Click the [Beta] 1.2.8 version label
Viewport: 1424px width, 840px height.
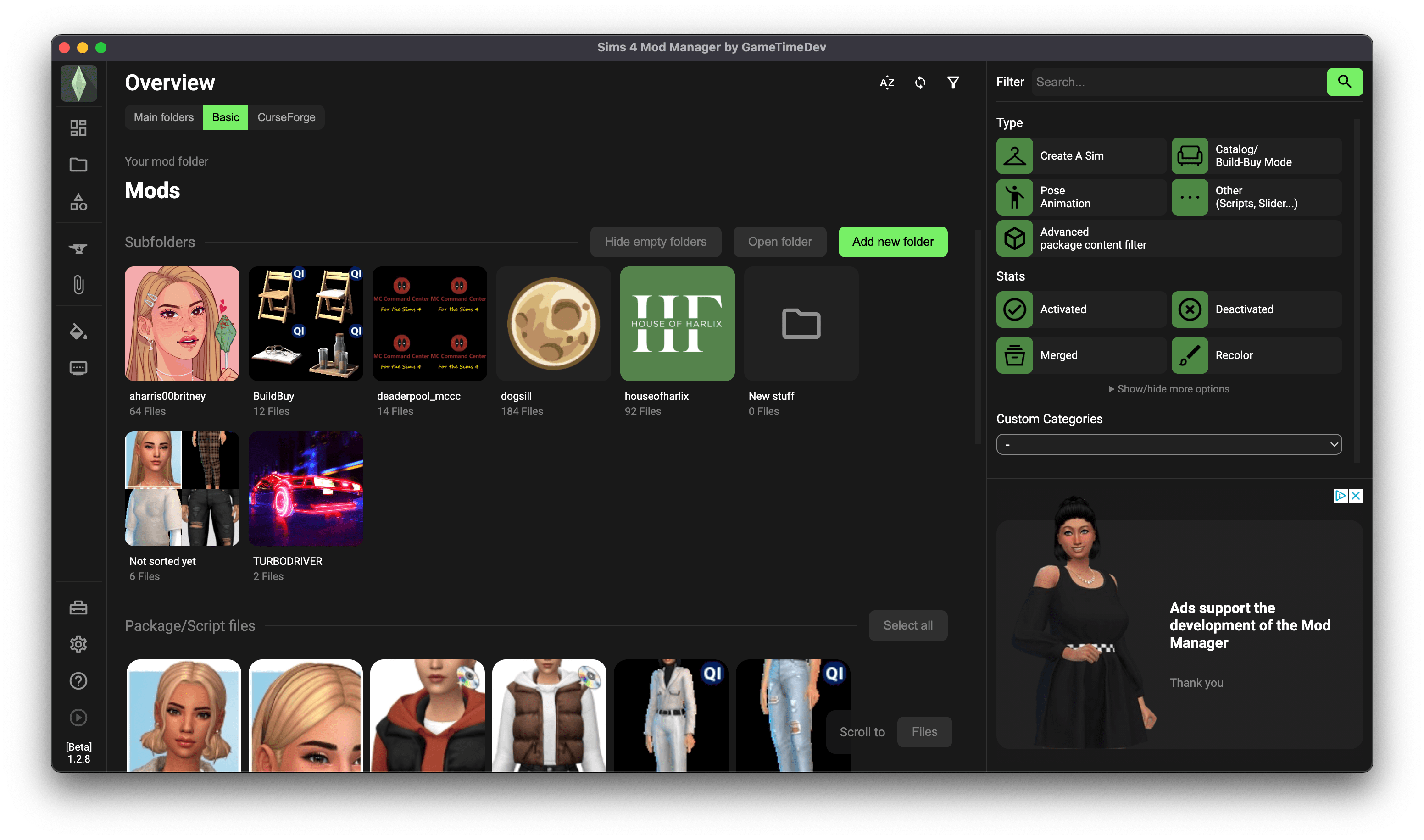pos(79,753)
